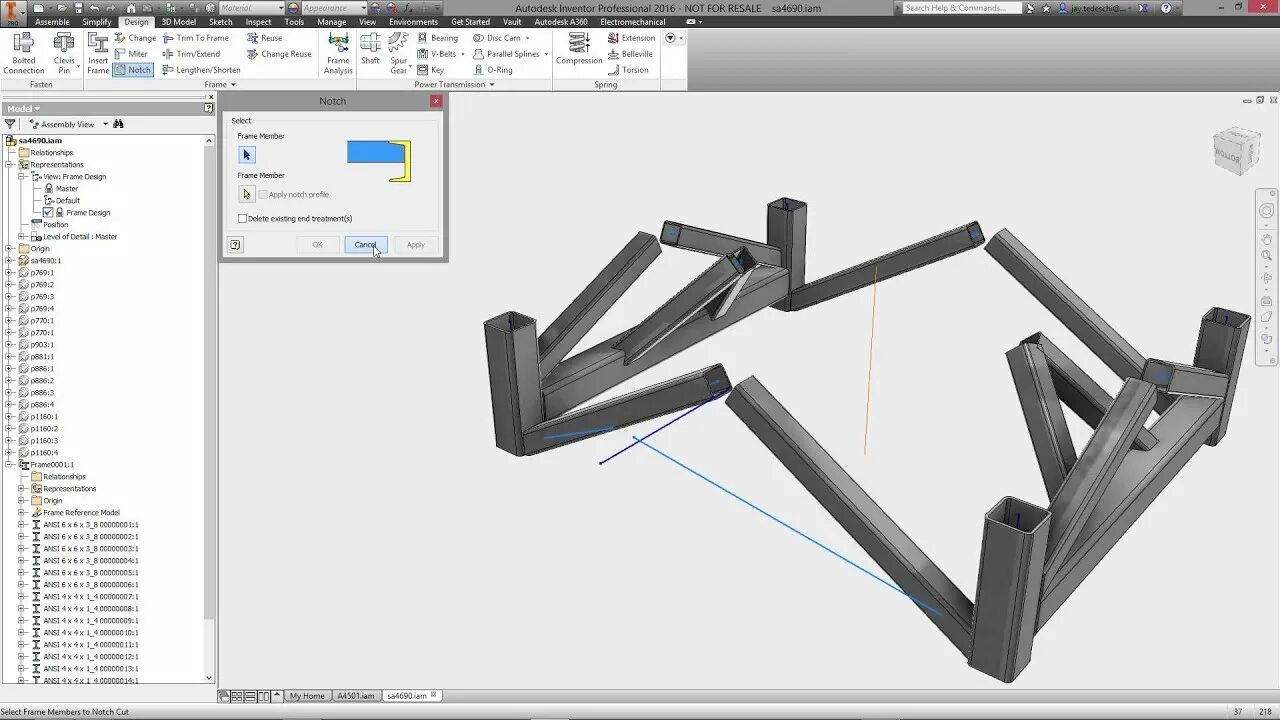1280x720 pixels.
Task: Select the Change frame tool
Action: point(135,38)
